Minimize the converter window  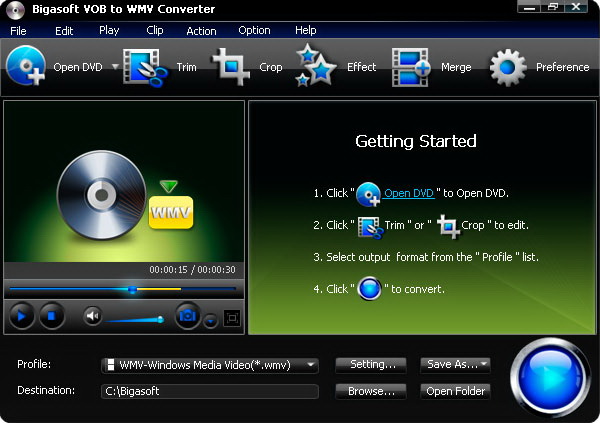click(x=530, y=7)
